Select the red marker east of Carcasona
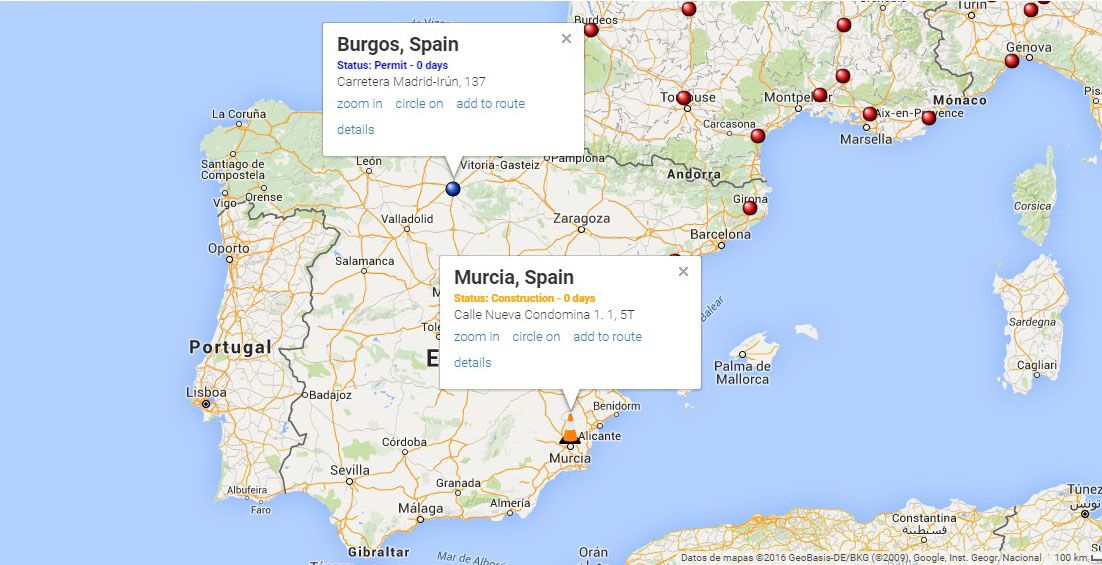This screenshot has width=1102, height=565. click(757, 136)
